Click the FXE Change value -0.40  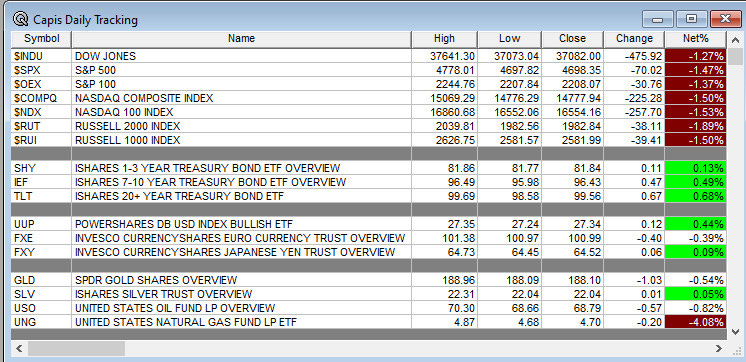coord(634,238)
